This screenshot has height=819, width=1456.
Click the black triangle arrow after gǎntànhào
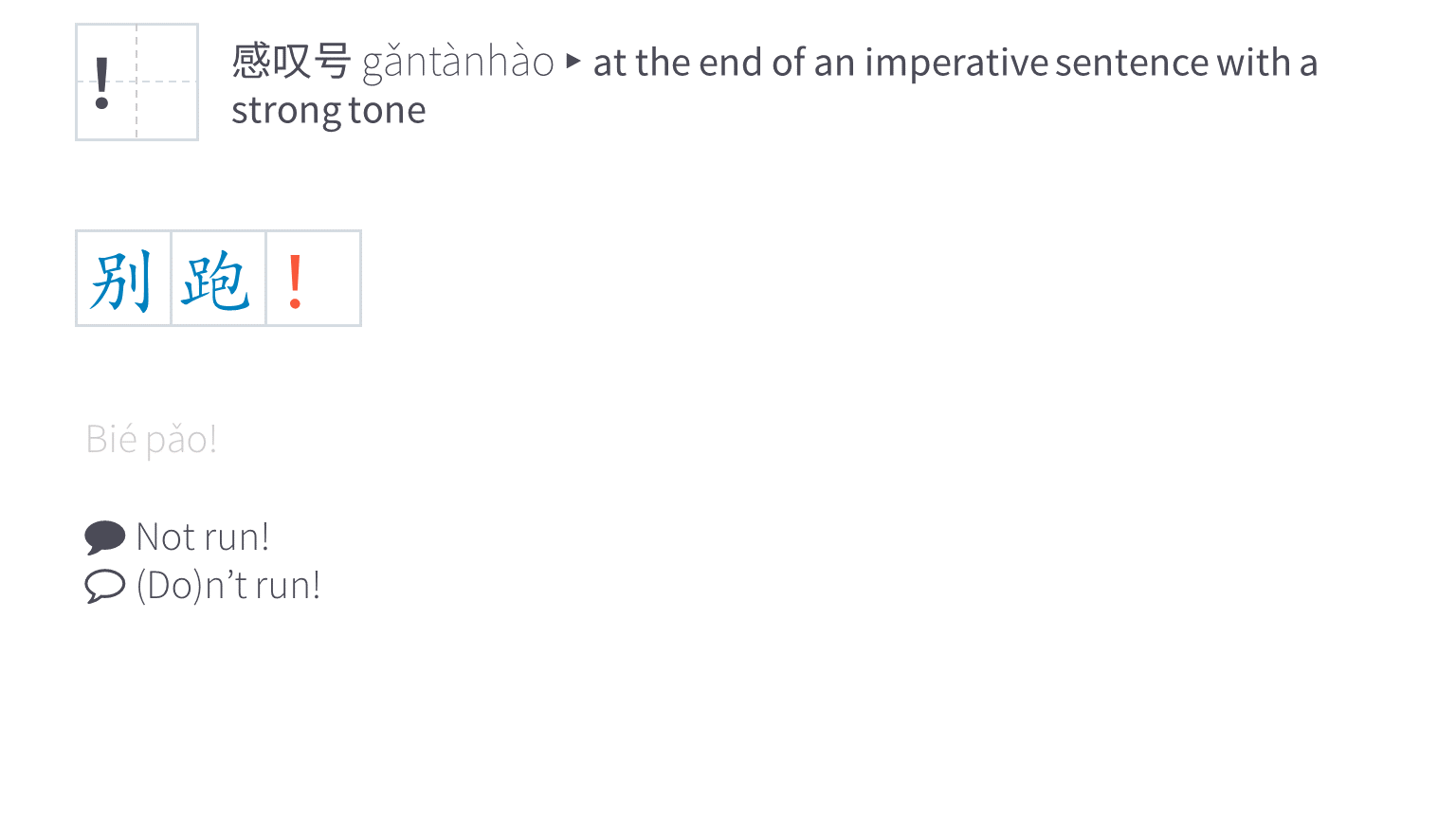tap(573, 62)
